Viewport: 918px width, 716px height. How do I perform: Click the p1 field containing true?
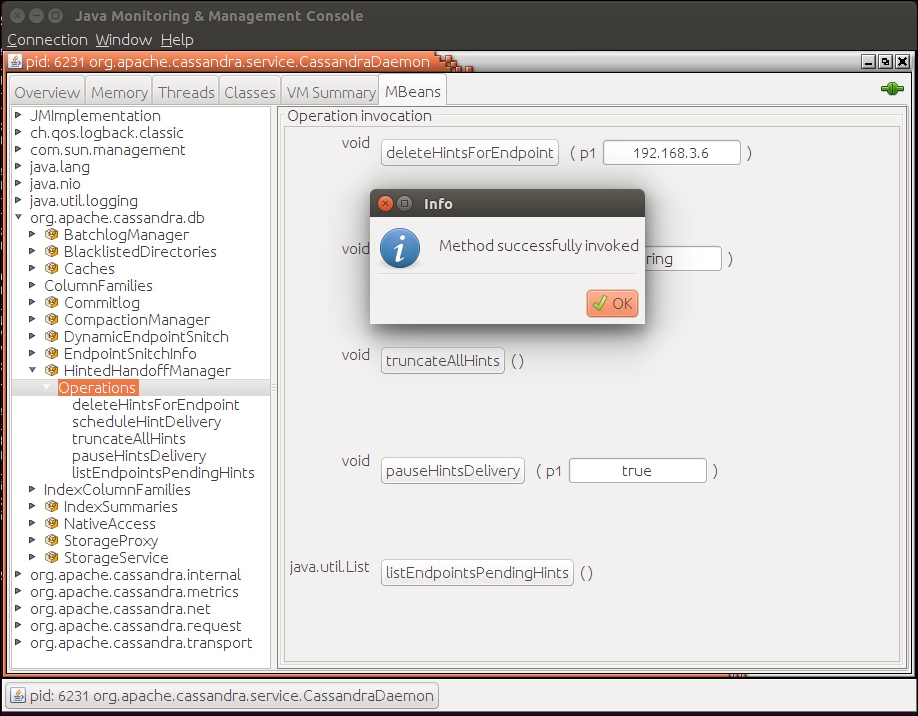[x=638, y=470]
